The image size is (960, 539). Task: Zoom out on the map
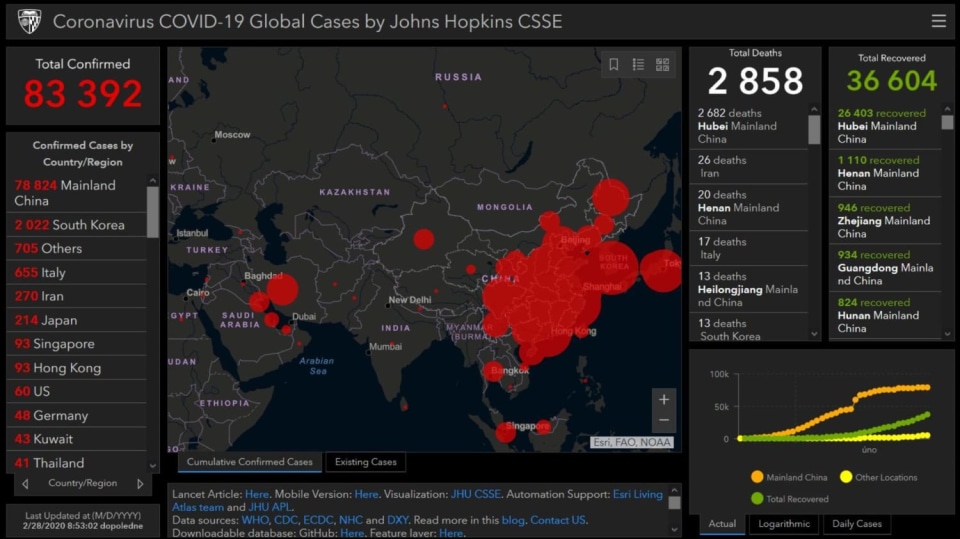tap(664, 420)
